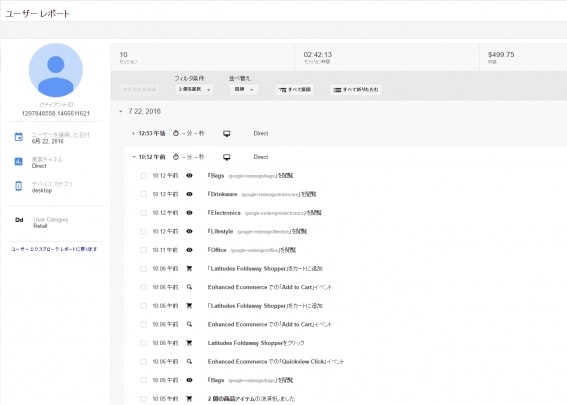The image size is (567, 405).
Task: Go back via ユーザー エクスプローラ レポートに戻ります link
Action: coord(54,249)
